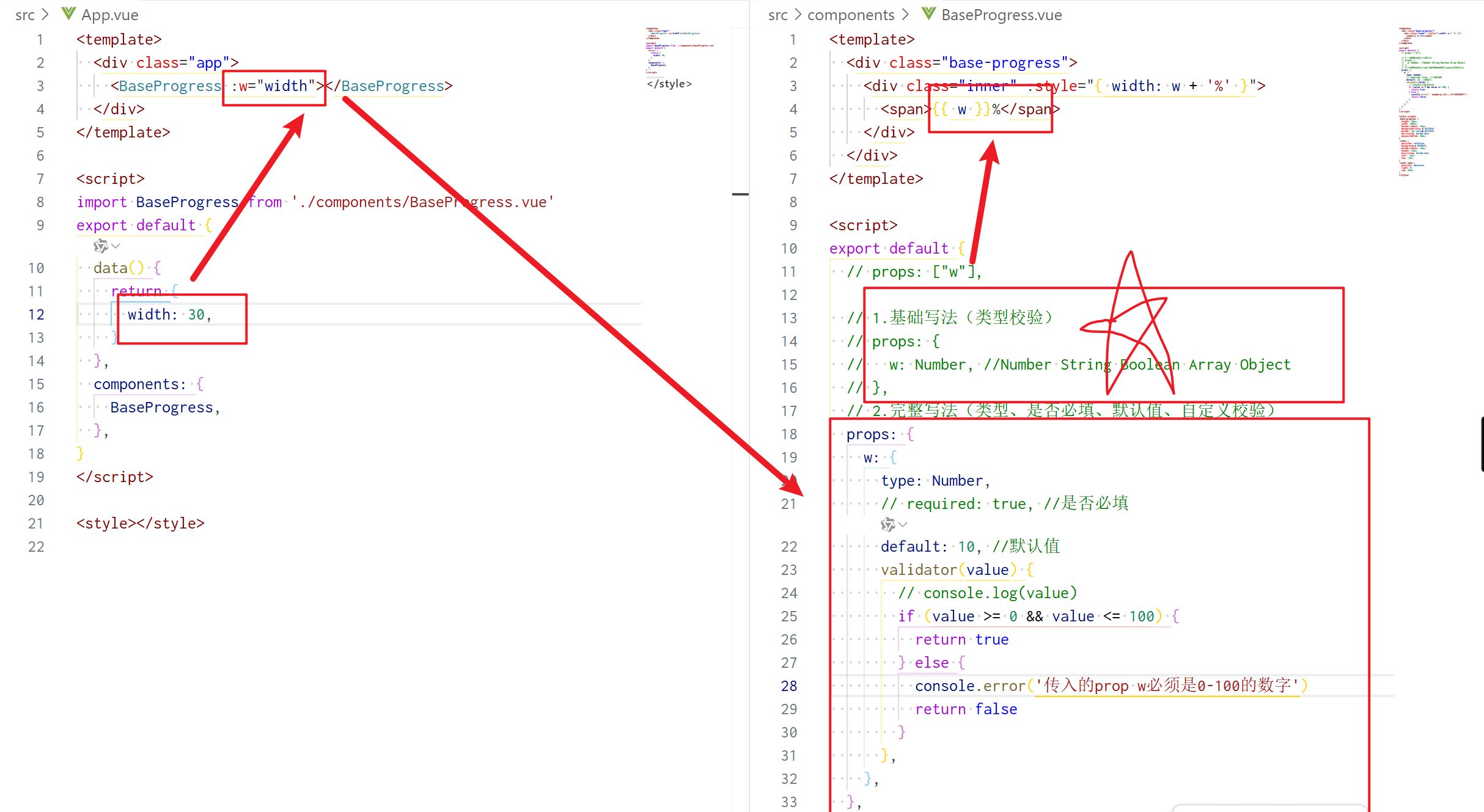Click the console.error call on line 28
The width and height of the screenshot is (1484, 812).
(x=969, y=686)
